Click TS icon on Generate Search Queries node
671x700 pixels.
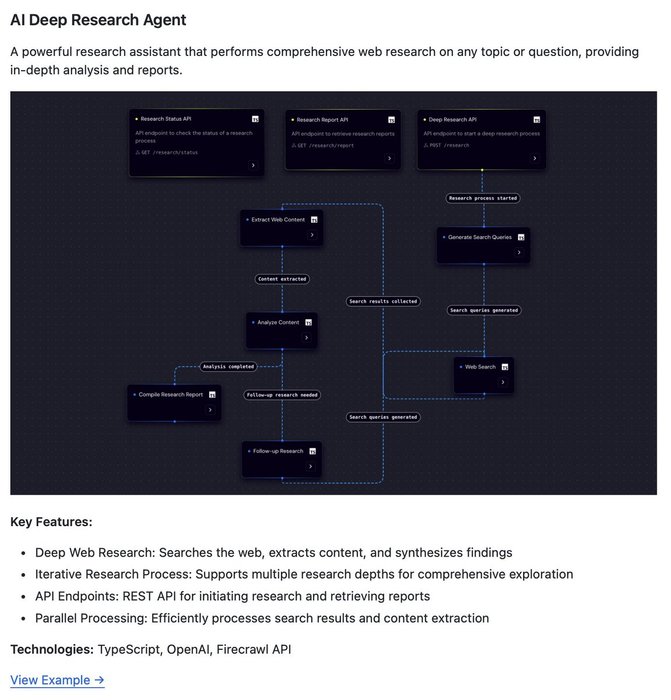click(521, 237)
